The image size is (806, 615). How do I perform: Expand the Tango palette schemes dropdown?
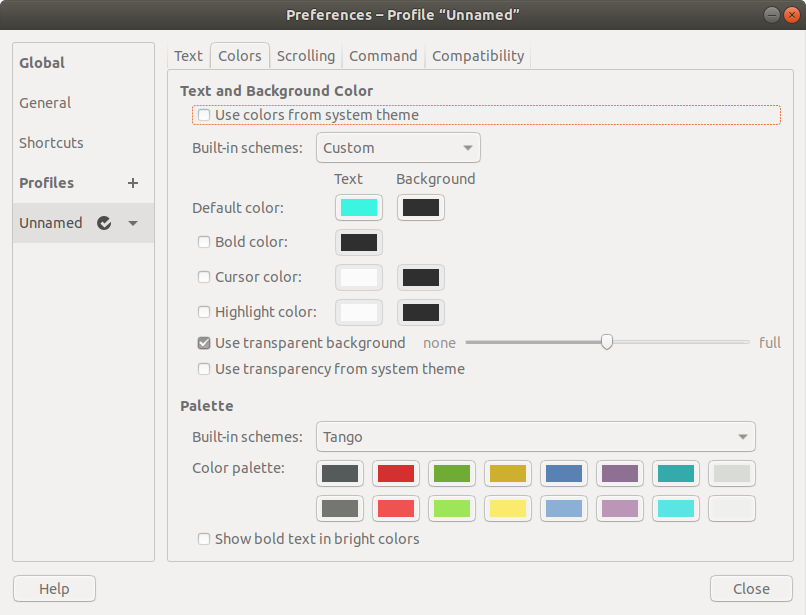tap(535, 437)
